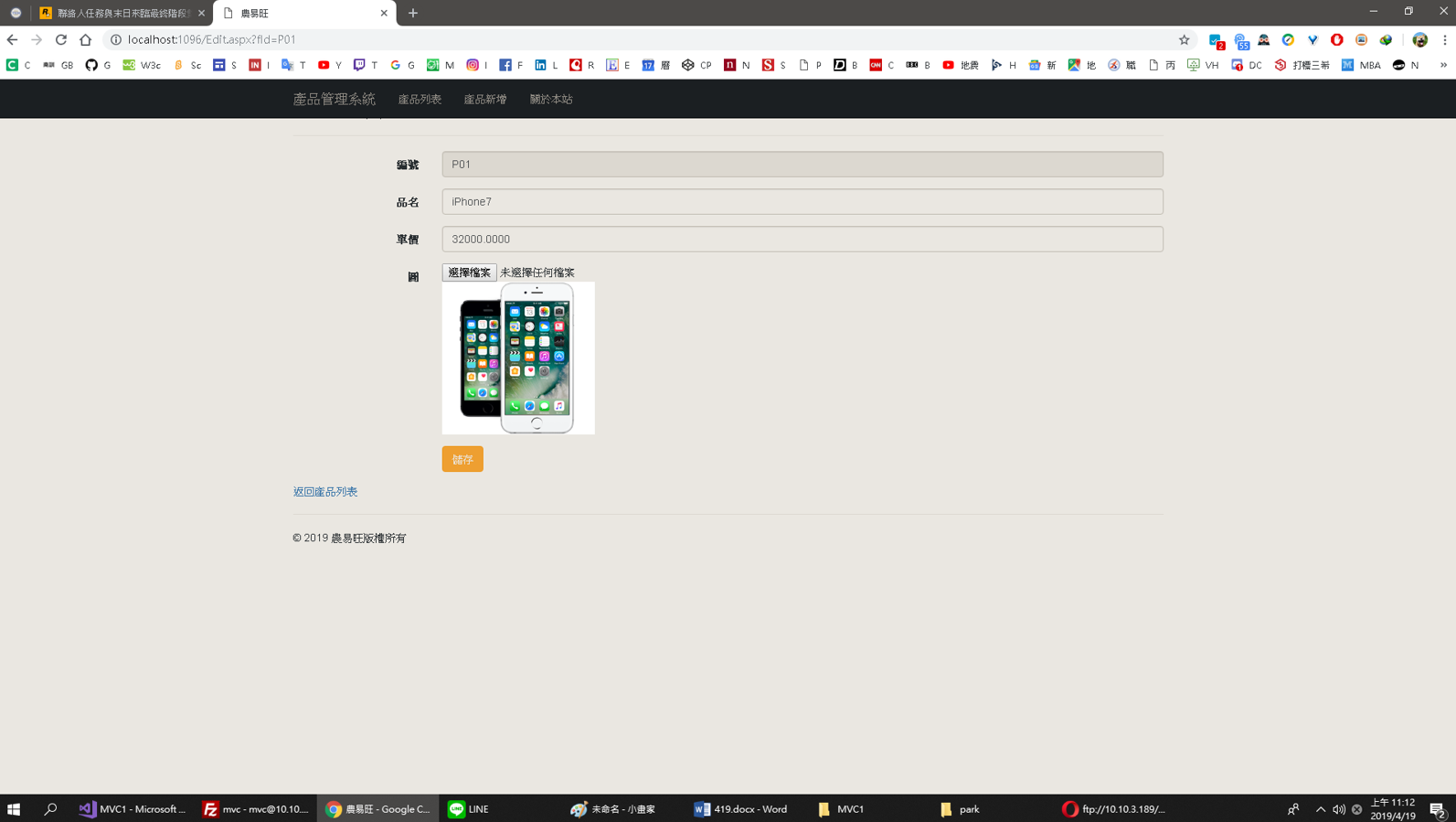Image resolution: width=1456 pixels, height=822 pixels.
Task: Close the 農易旺 tab
Action: 384,13
